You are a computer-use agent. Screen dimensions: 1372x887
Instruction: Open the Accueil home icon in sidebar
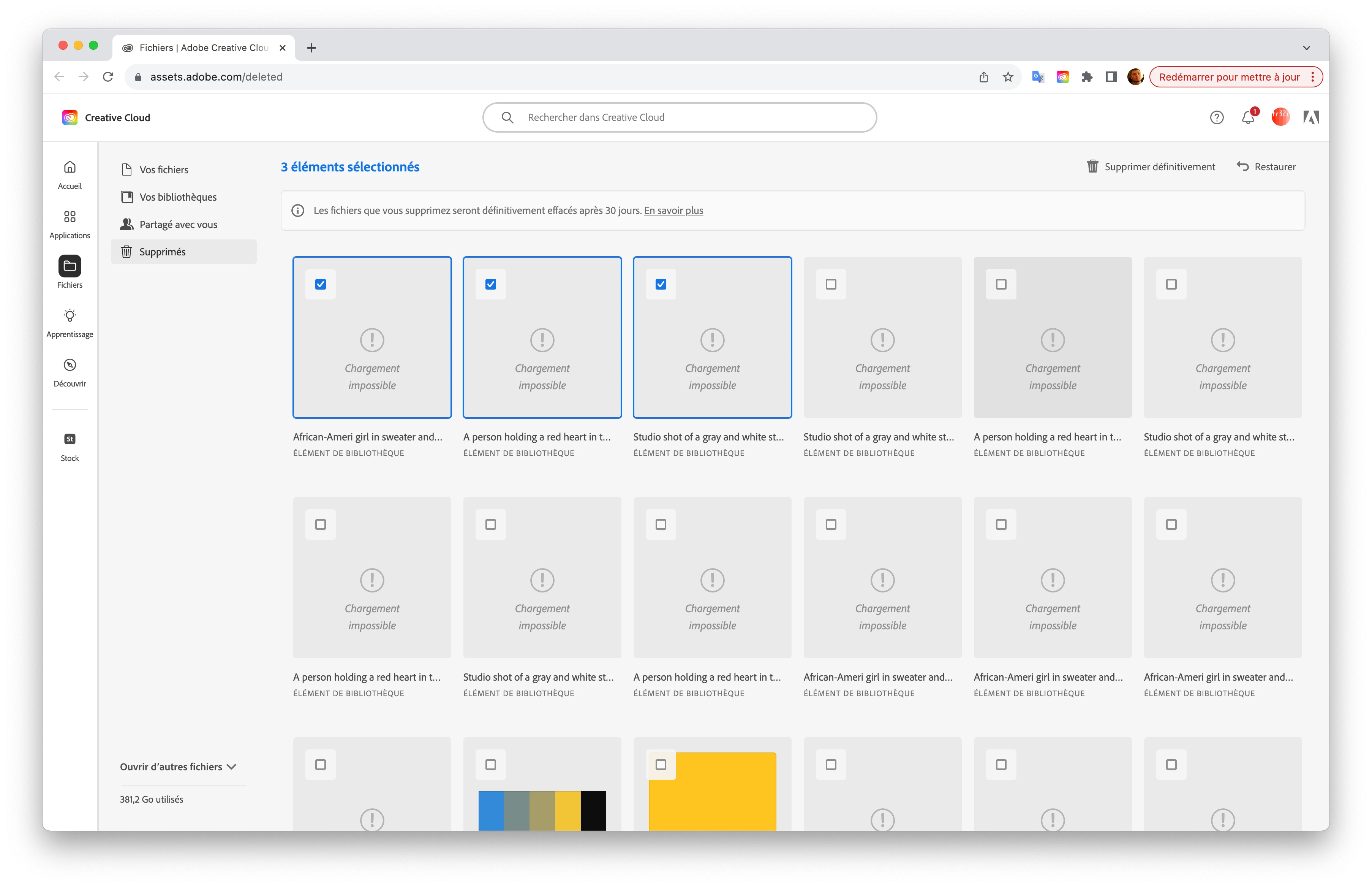pyautogui.click(x=70, y=168)
